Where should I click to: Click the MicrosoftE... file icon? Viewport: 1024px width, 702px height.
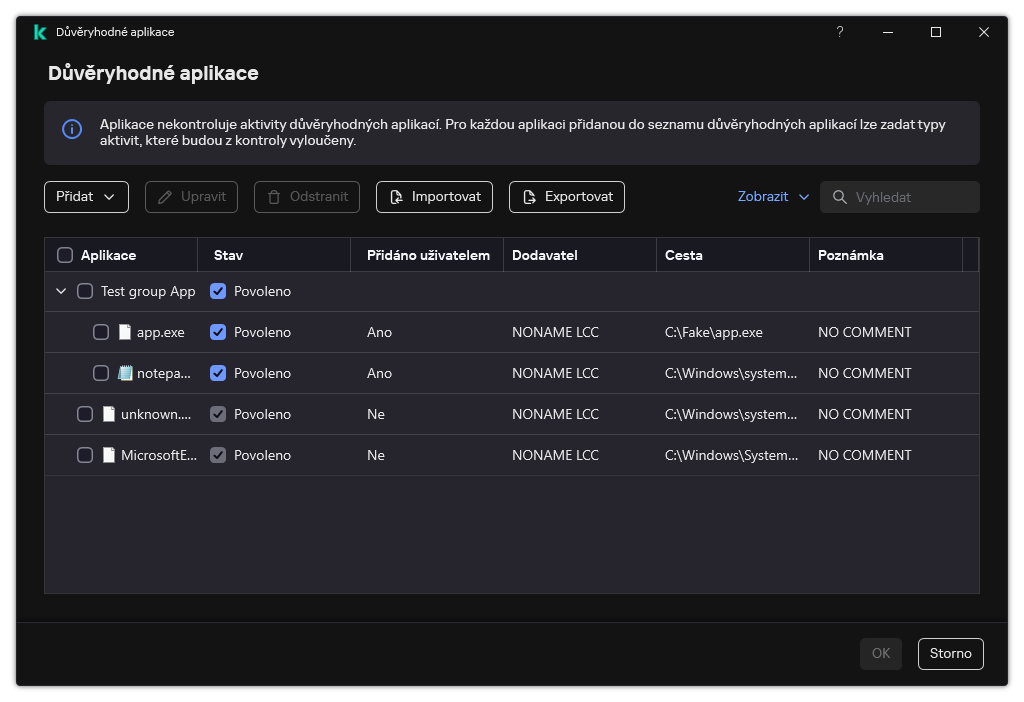click(109, 455)
